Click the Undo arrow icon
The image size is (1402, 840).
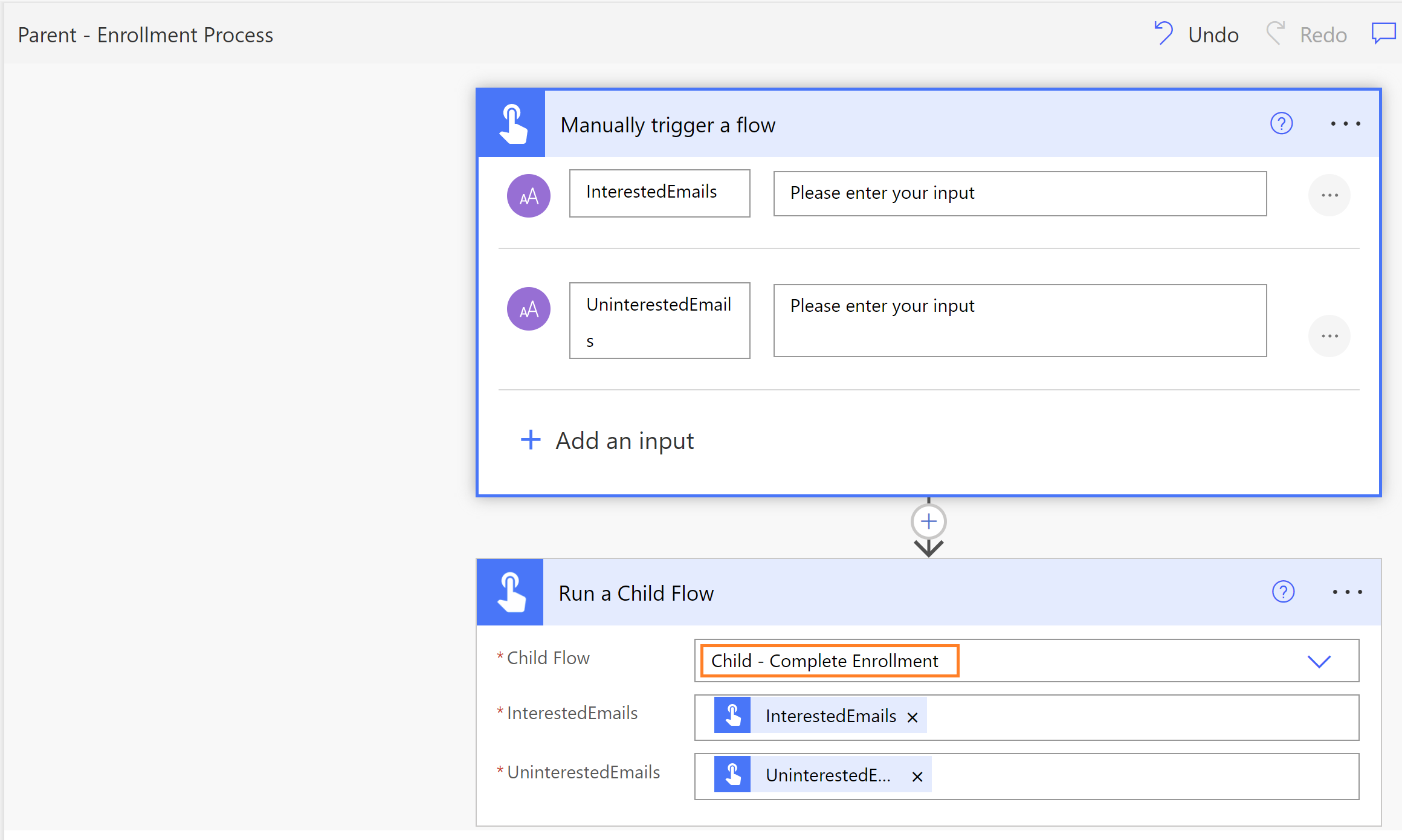(1163, 34)
